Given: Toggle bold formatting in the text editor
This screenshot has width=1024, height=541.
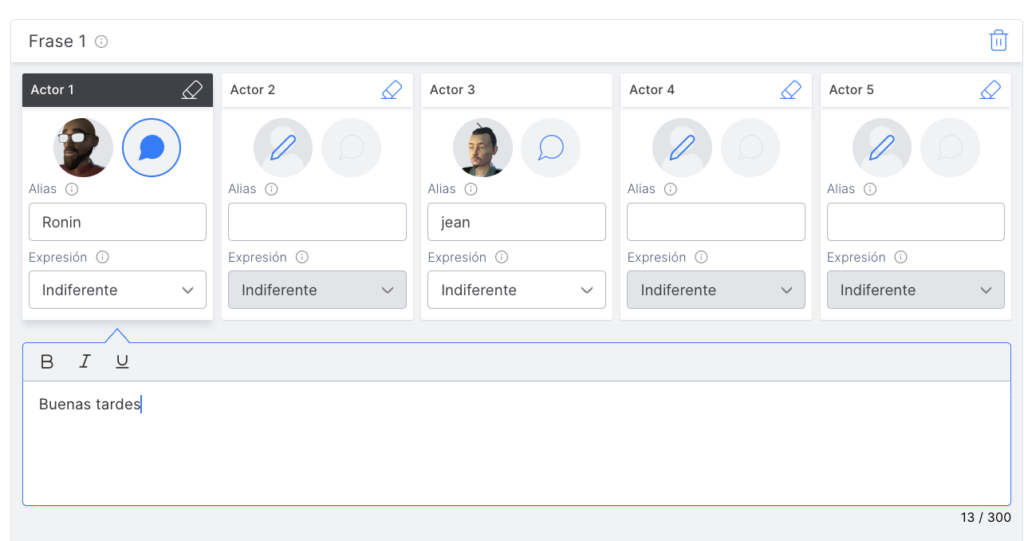Looking at the screenshot, I should (47, 362).
